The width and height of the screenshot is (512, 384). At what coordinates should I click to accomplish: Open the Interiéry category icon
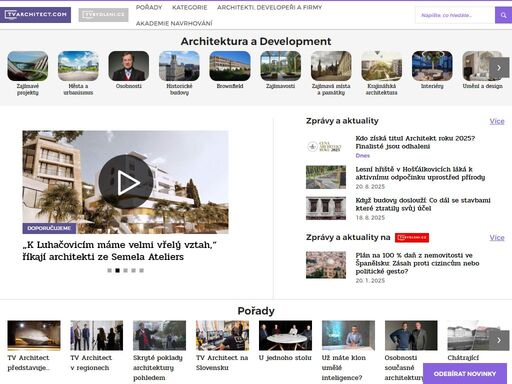pyautogui.click(x=432, y=66)
